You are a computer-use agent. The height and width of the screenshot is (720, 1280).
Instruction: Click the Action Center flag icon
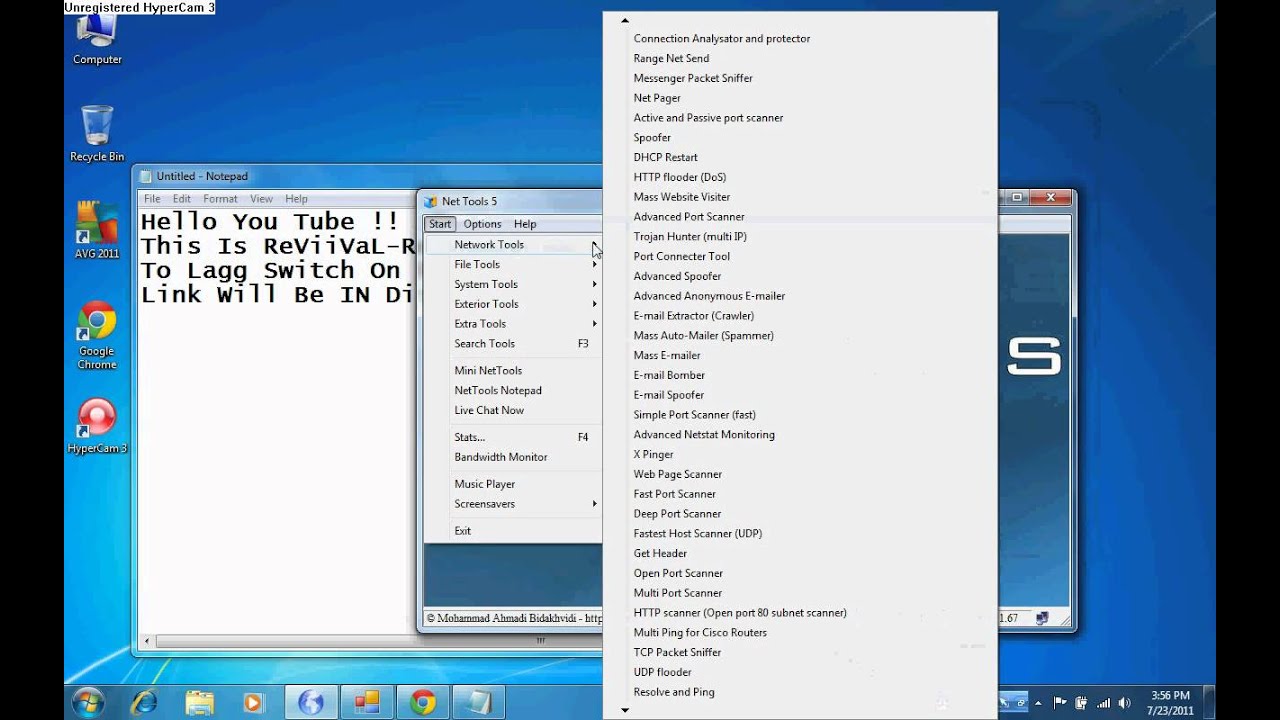1058,703
